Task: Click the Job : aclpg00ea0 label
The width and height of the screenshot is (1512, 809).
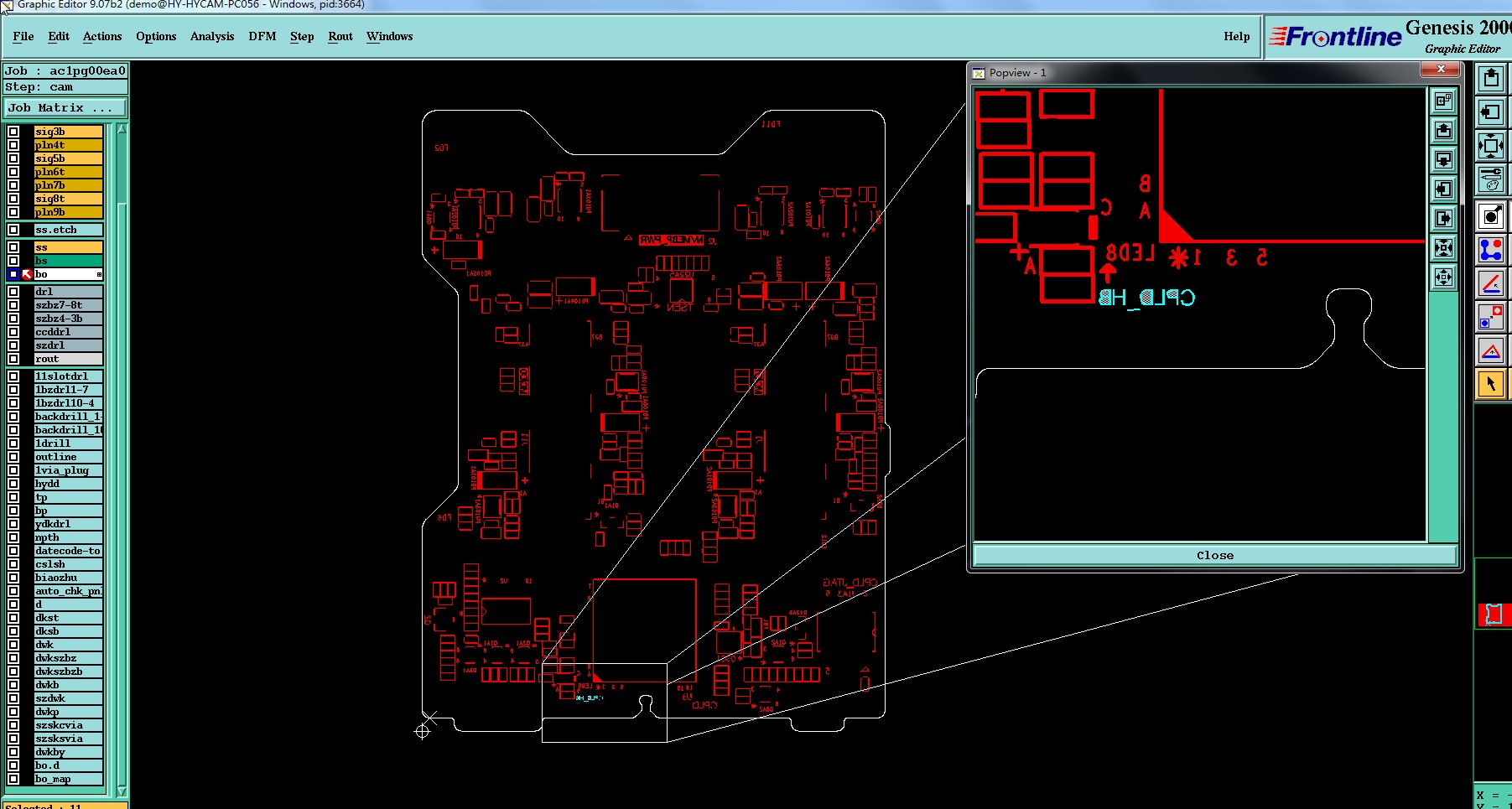Action: point(65,70)
